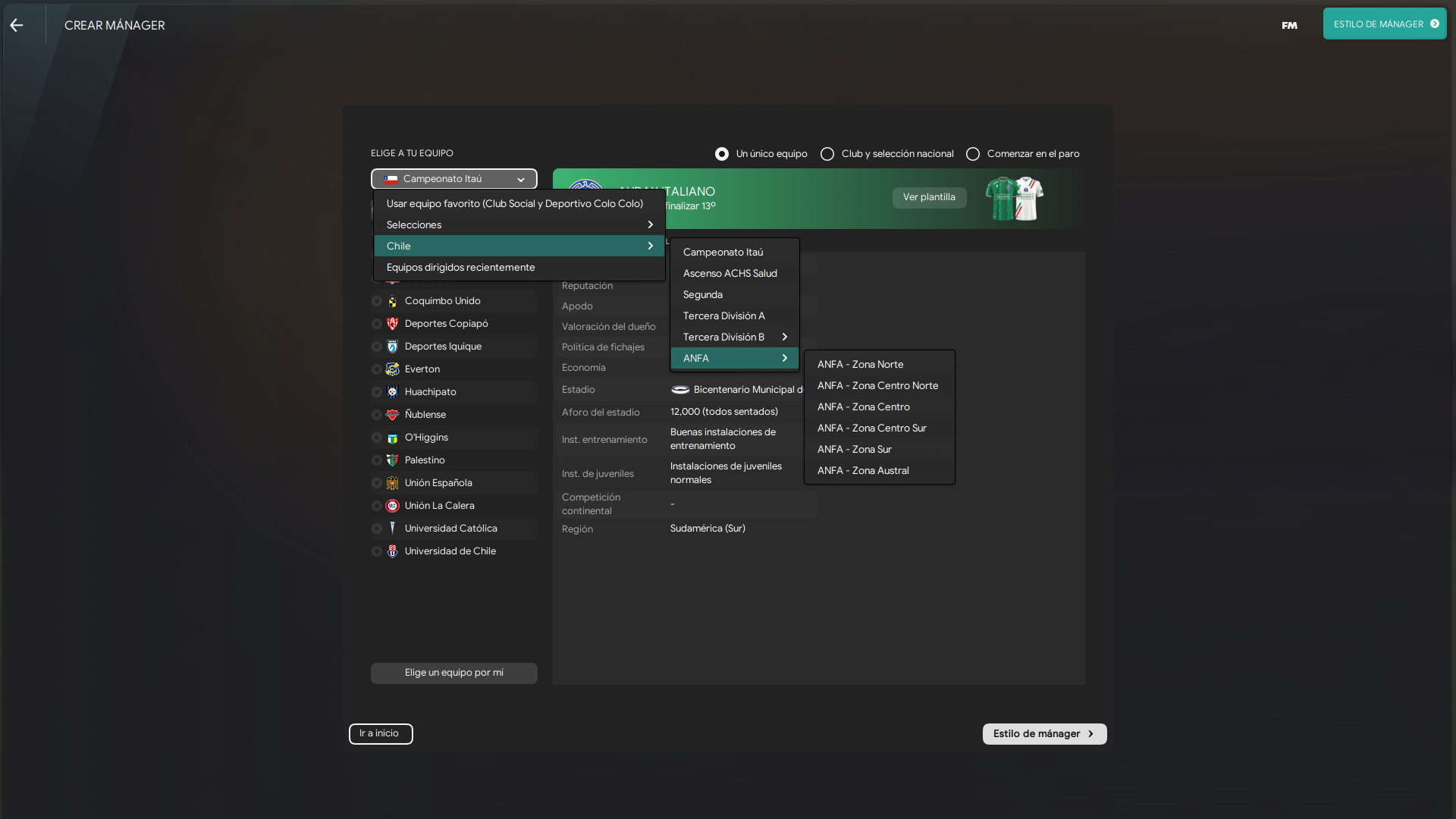The image size is (1456, 819).
Task: Click the O'Higgins club badge
Action: coord(392,438)
